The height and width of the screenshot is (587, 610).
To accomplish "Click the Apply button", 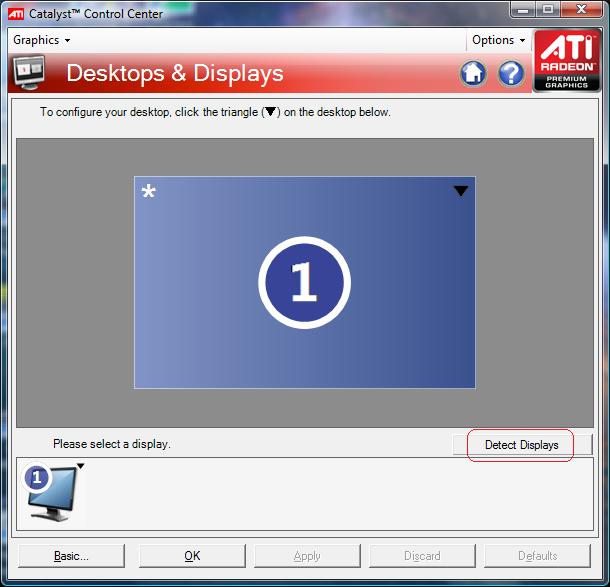I will 307,556.
